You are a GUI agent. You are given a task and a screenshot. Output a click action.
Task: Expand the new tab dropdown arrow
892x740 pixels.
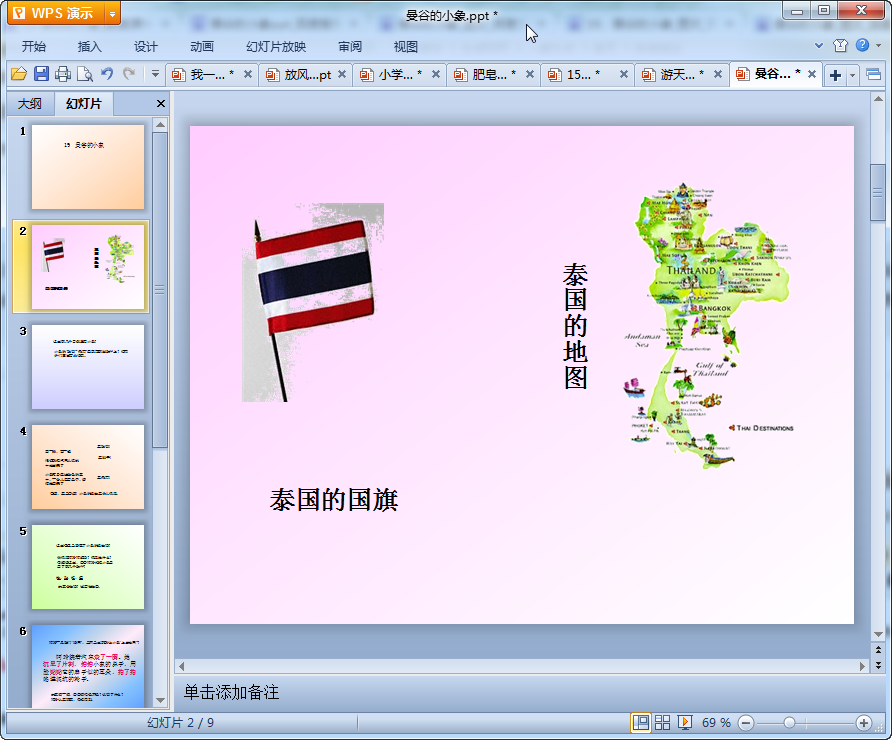(x=852, y=75)
